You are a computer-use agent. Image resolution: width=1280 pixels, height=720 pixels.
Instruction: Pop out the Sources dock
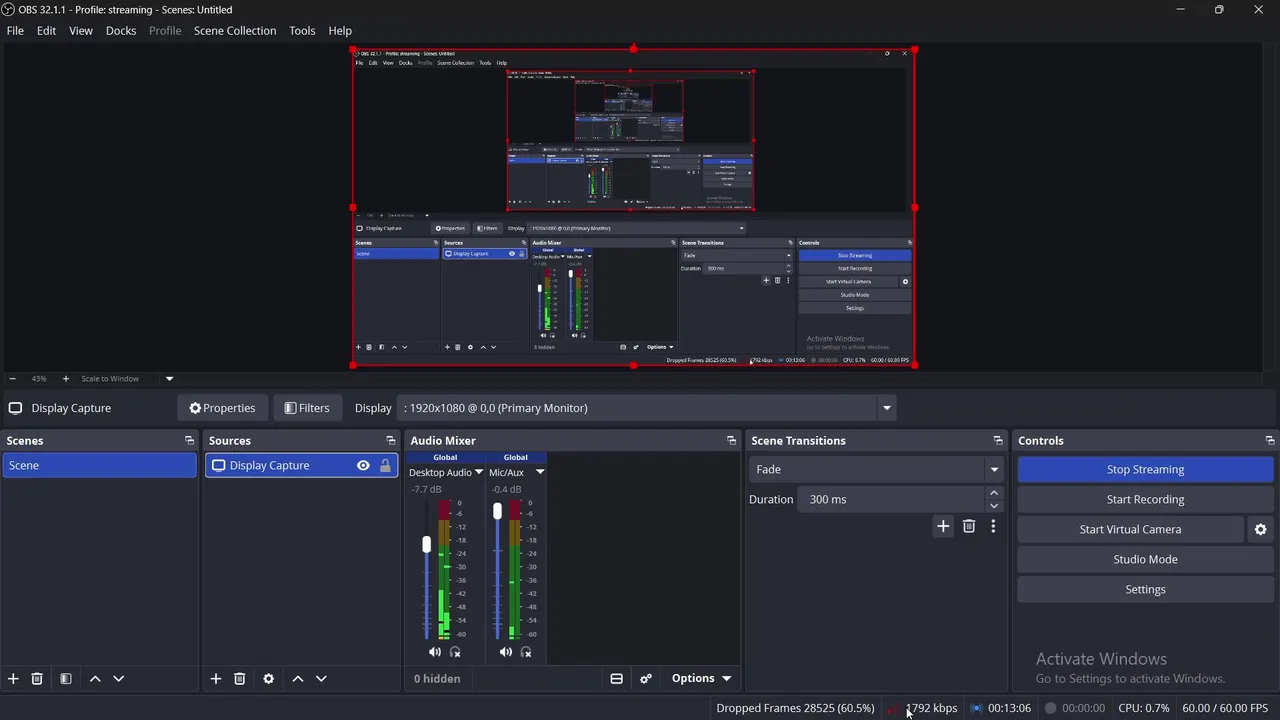pos(391,441)
